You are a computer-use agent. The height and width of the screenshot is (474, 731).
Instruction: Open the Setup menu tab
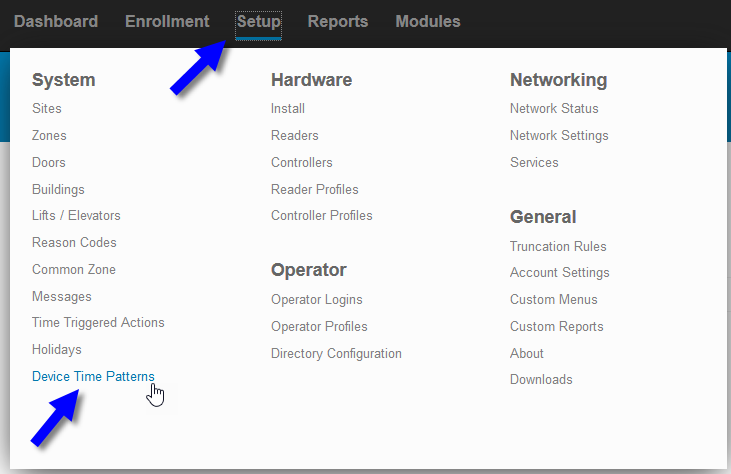259,22
